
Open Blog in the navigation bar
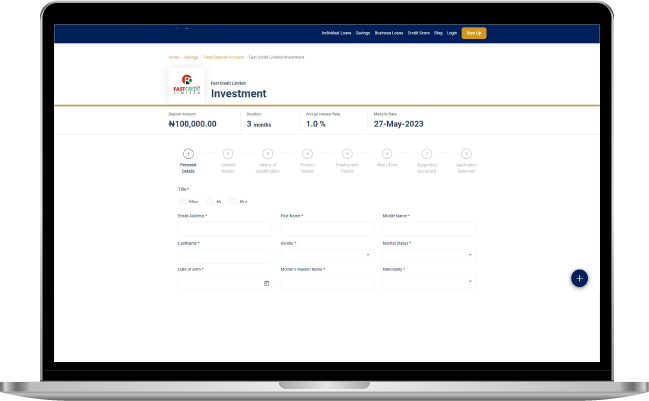[x=438, y=33]
